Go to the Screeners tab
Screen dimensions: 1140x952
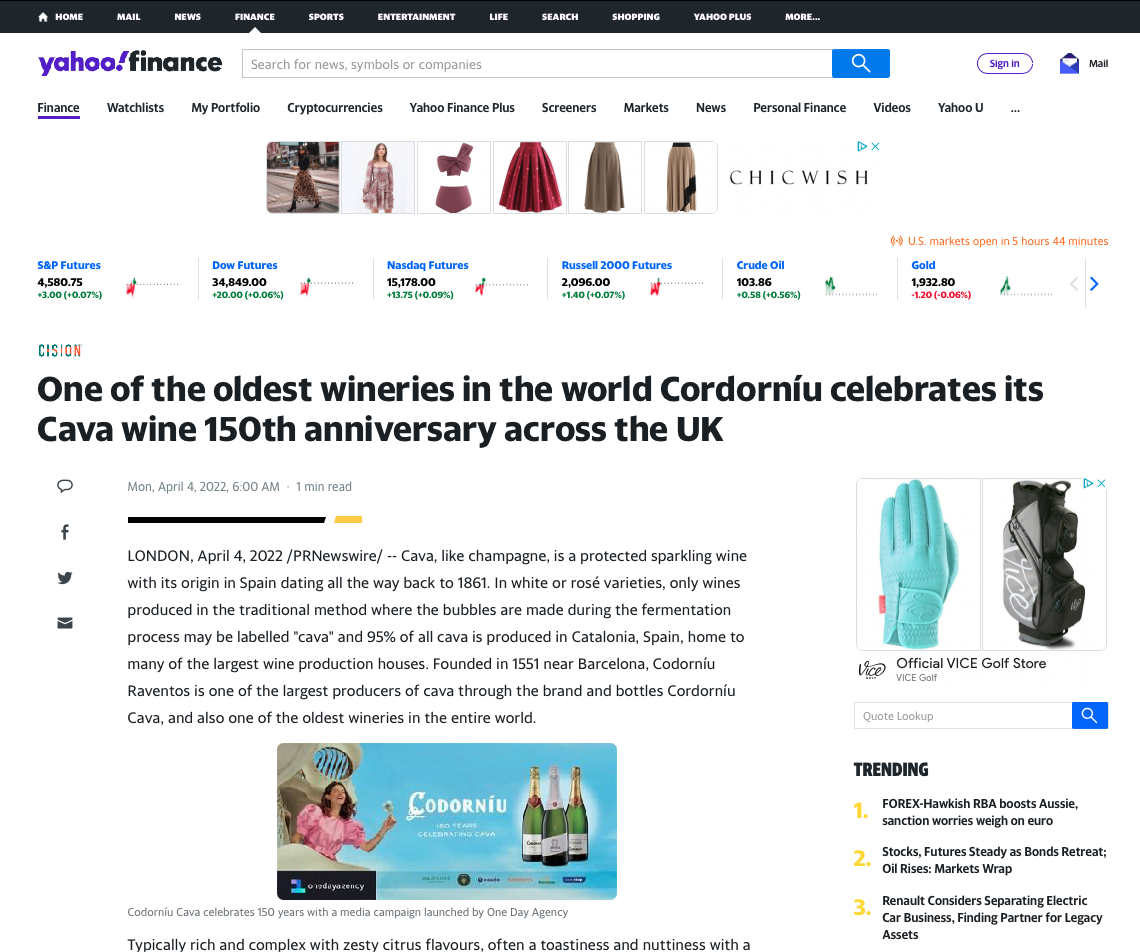[x=569, y=108]
